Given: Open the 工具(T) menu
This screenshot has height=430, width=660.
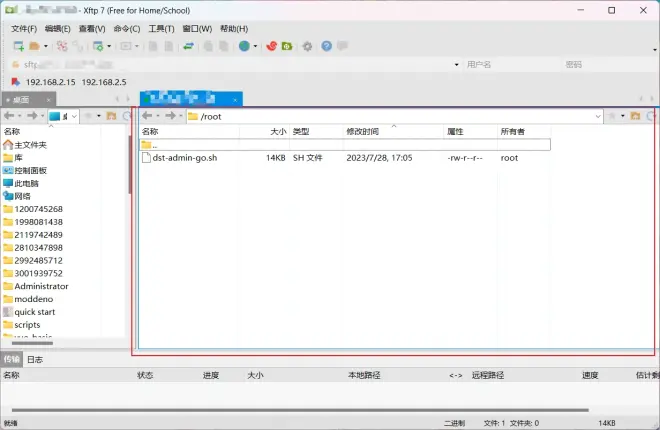Looking at the screenshot, I should [161, 29].
